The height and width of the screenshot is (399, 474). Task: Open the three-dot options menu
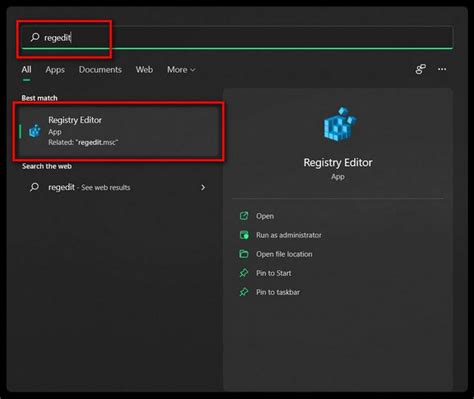(x=442, y=69)
